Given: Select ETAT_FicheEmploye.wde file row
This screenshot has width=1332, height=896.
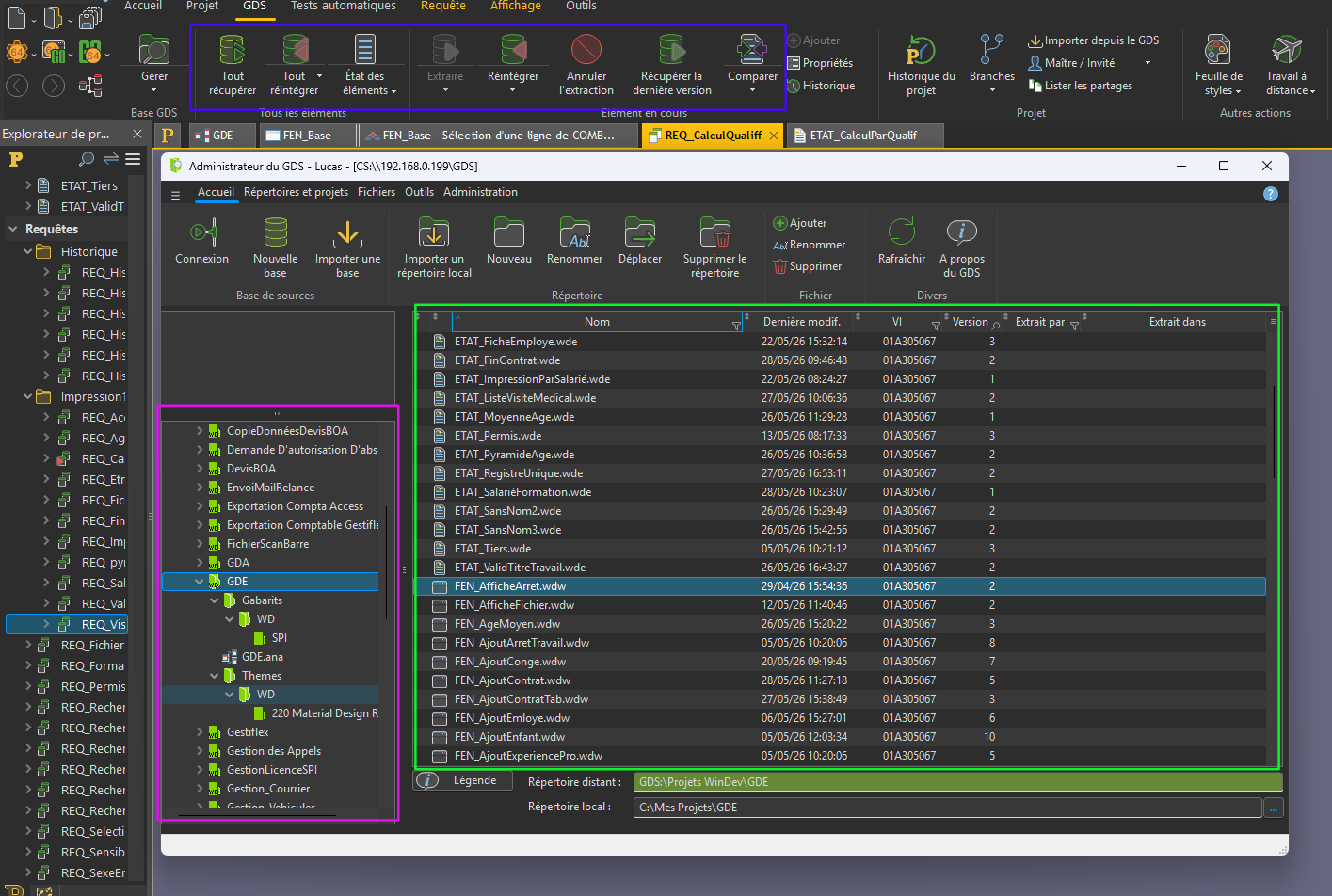Looking at the screenshot, I should click(841, 342).
